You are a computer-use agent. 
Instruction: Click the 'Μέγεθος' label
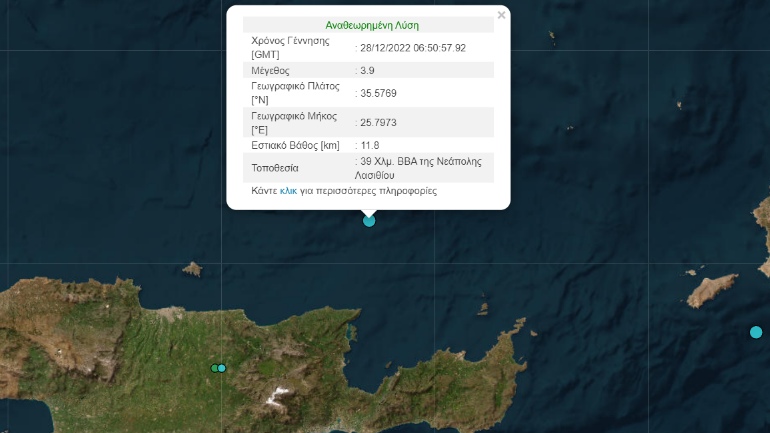coord(270,71)
